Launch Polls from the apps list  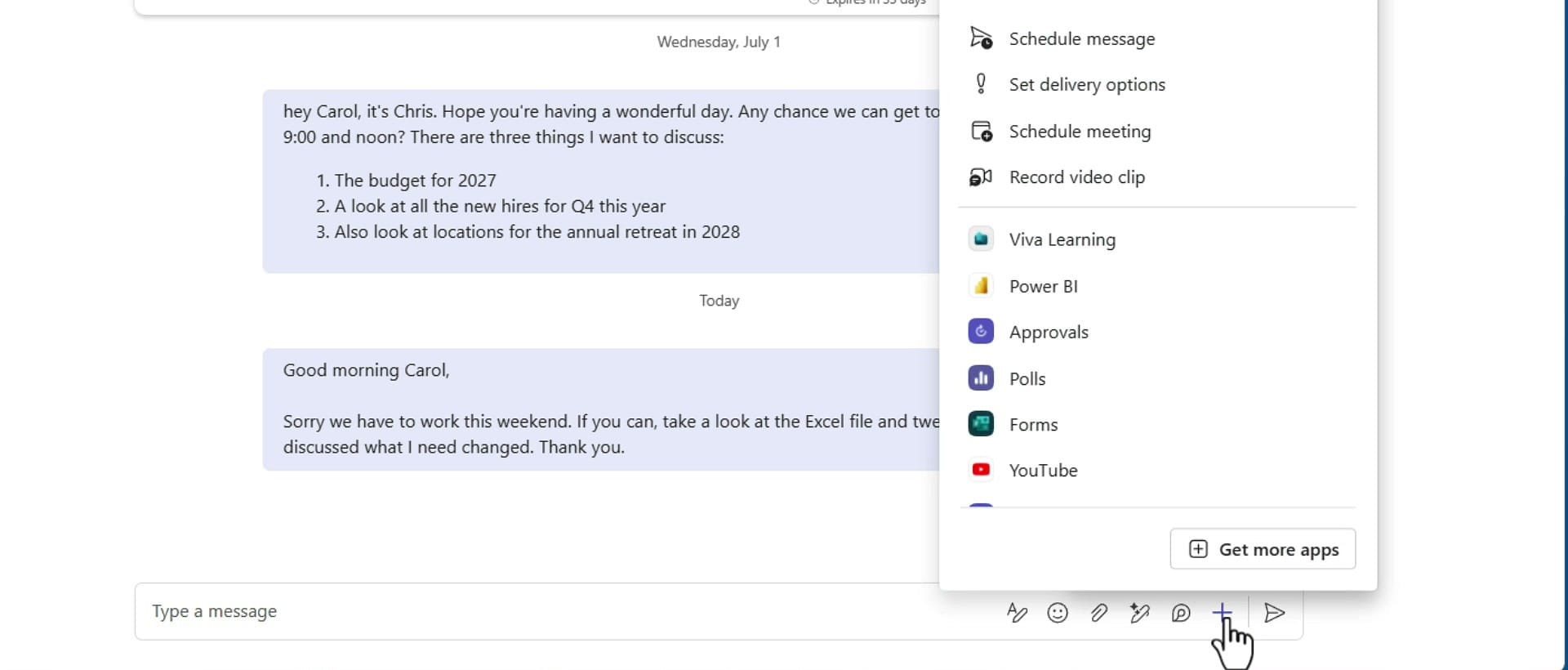[1157, 378]
